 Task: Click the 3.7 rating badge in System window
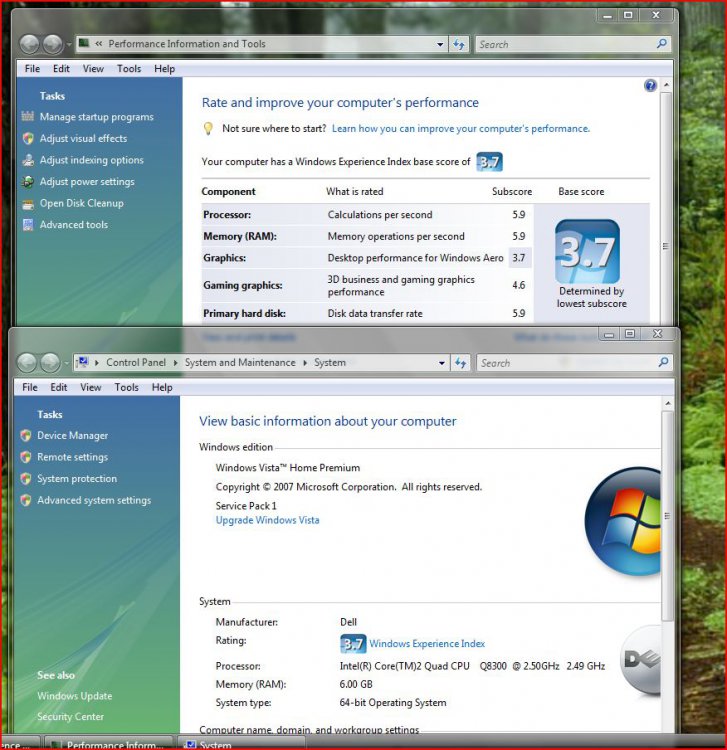tap(353, 644)
